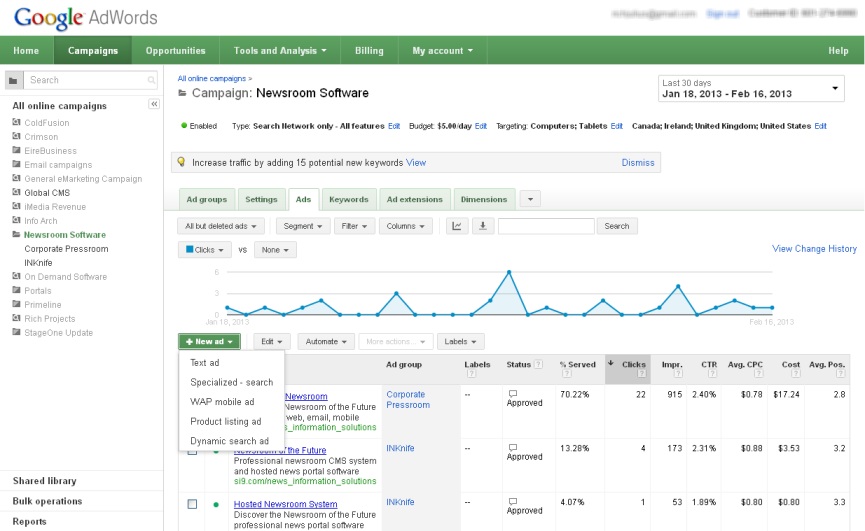Screen dimensions: 865x531
Task: Go to the Opportunities tab
Action: (175, 51)
